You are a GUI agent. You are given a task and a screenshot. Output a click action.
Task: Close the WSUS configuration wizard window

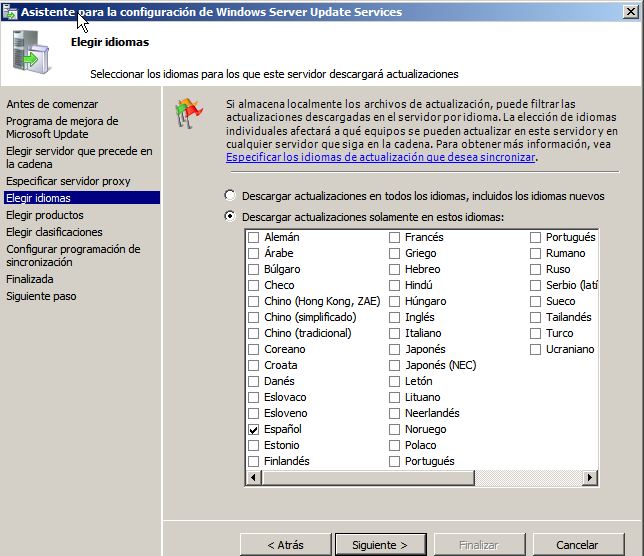630,11
